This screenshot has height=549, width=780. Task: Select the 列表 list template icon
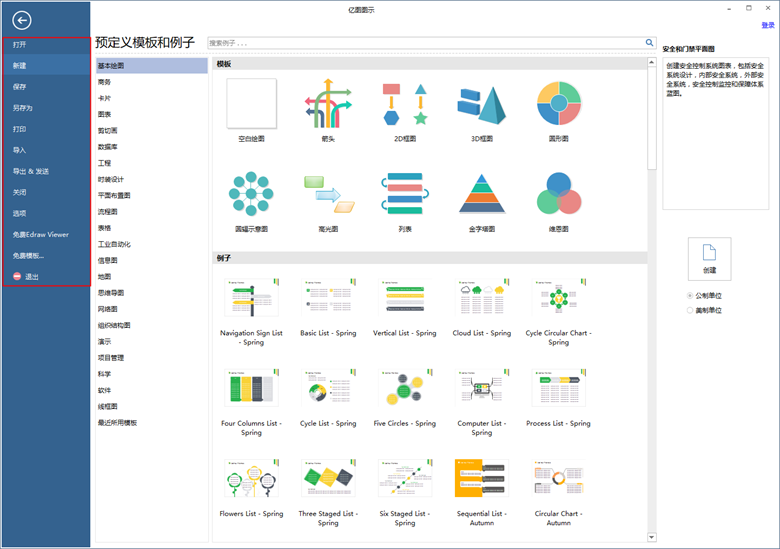405,193
